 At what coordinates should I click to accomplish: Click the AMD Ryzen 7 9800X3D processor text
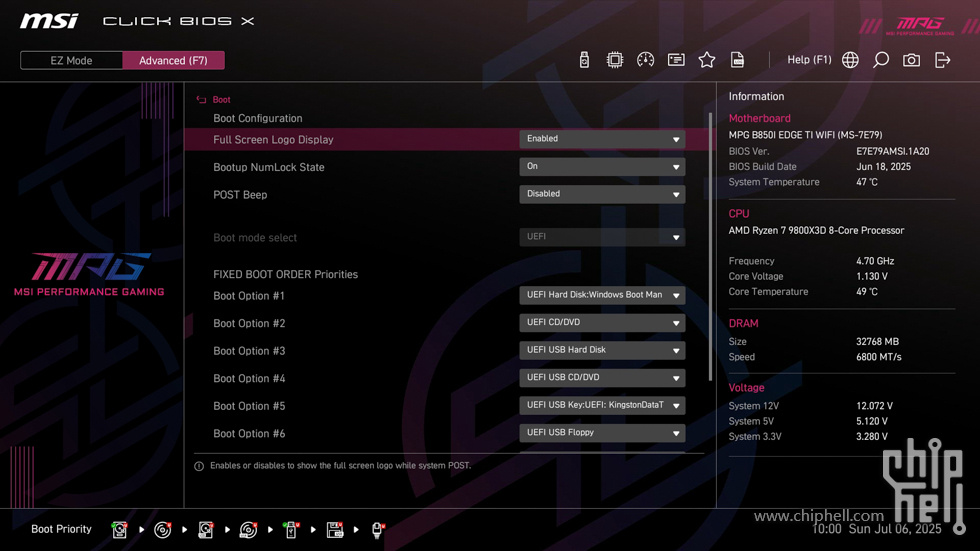coord(816,231)
